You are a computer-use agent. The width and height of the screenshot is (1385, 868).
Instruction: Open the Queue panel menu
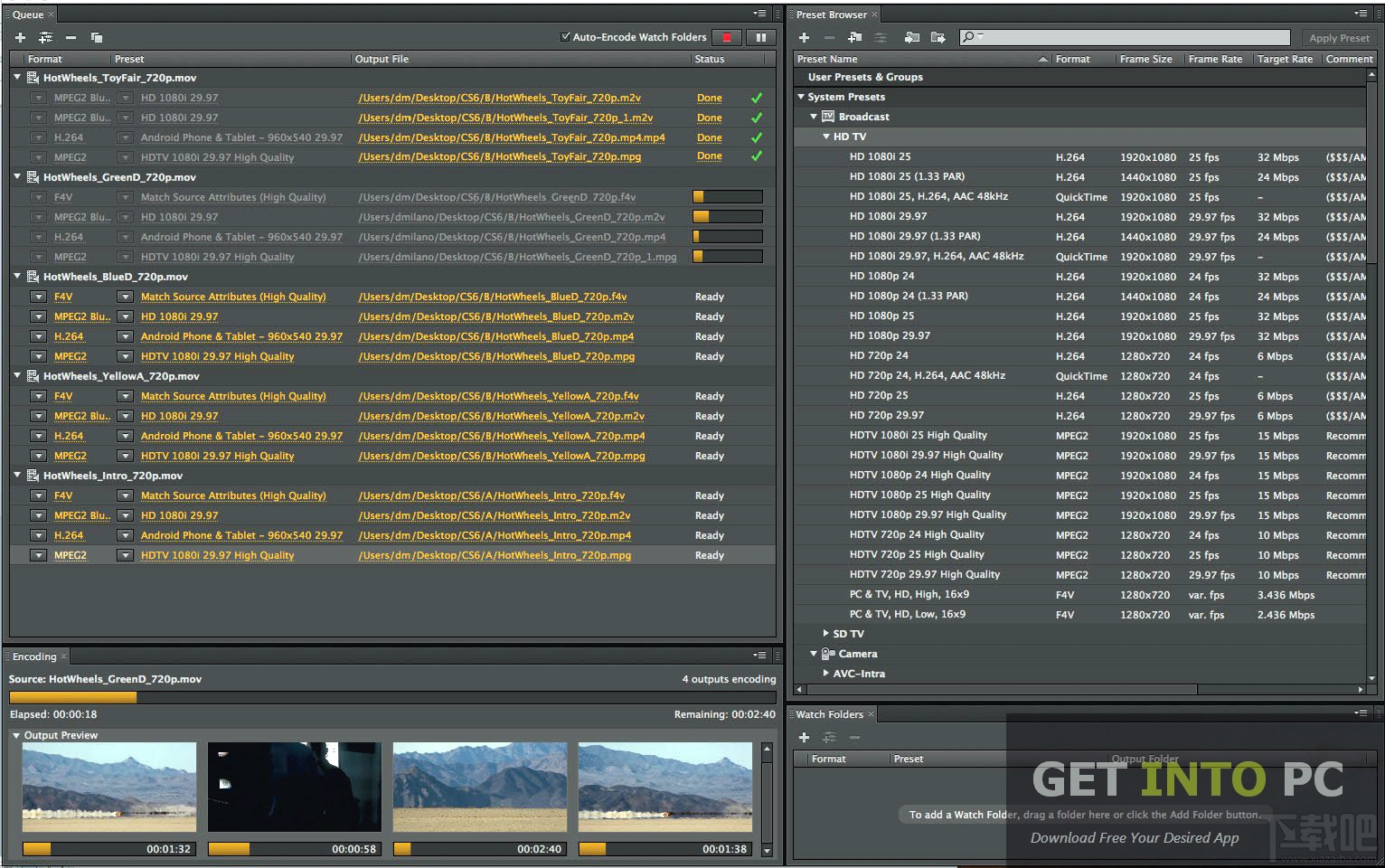click(x=759, y=14)
